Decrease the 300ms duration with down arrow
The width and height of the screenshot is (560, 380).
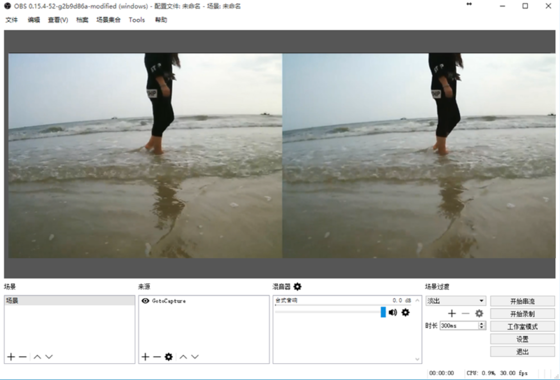click(x=482, y=327)
